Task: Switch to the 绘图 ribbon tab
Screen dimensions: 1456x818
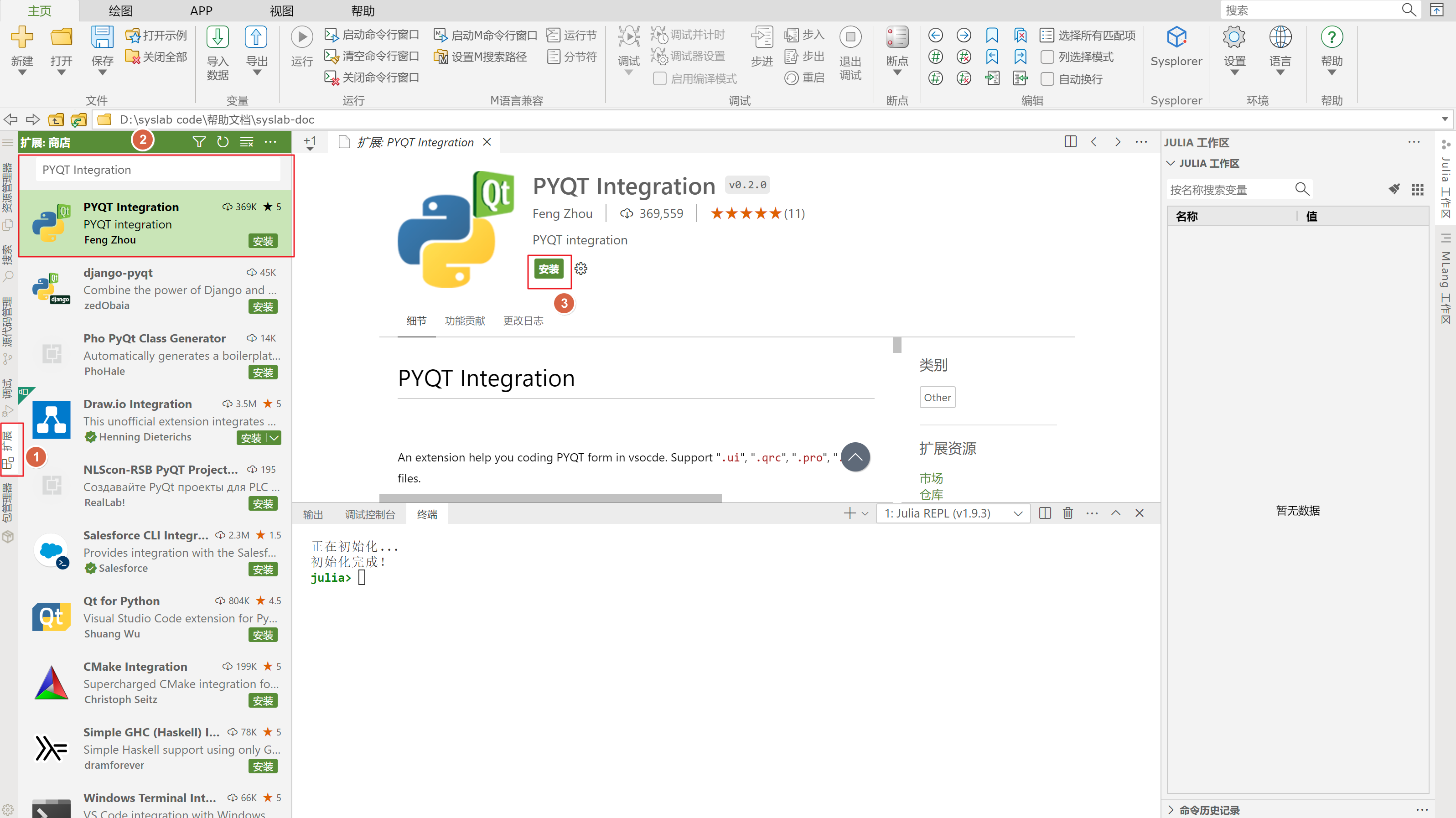Action: coord(120,10)
